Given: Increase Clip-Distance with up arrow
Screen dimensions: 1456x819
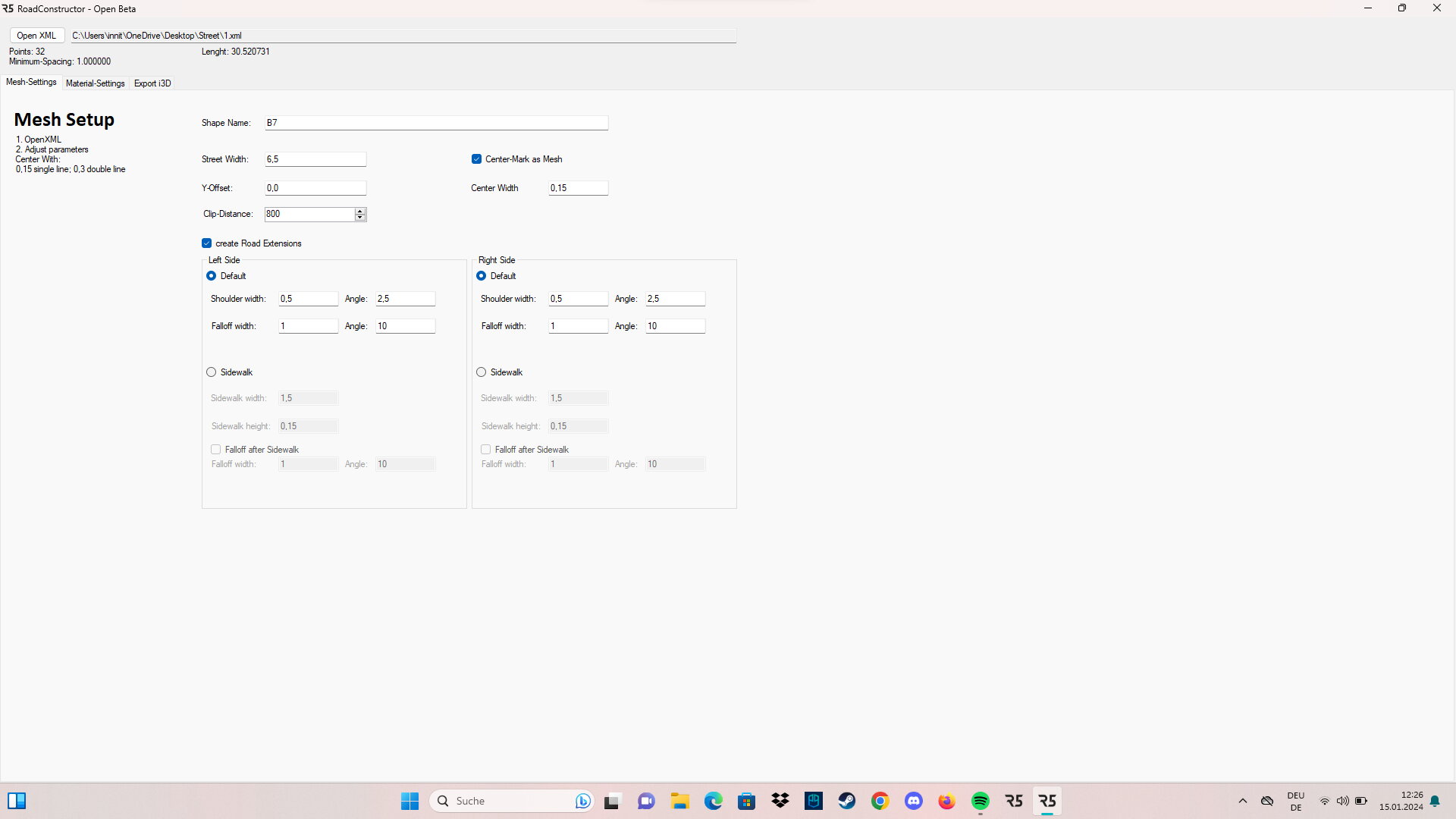Looking at the screenshot, I should pos(360,211).
